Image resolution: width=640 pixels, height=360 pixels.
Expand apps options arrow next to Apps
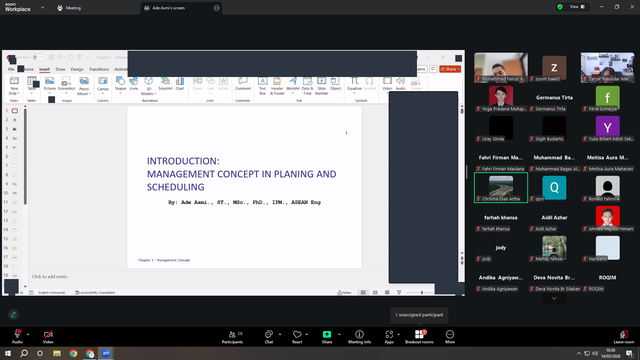point(398,334)
